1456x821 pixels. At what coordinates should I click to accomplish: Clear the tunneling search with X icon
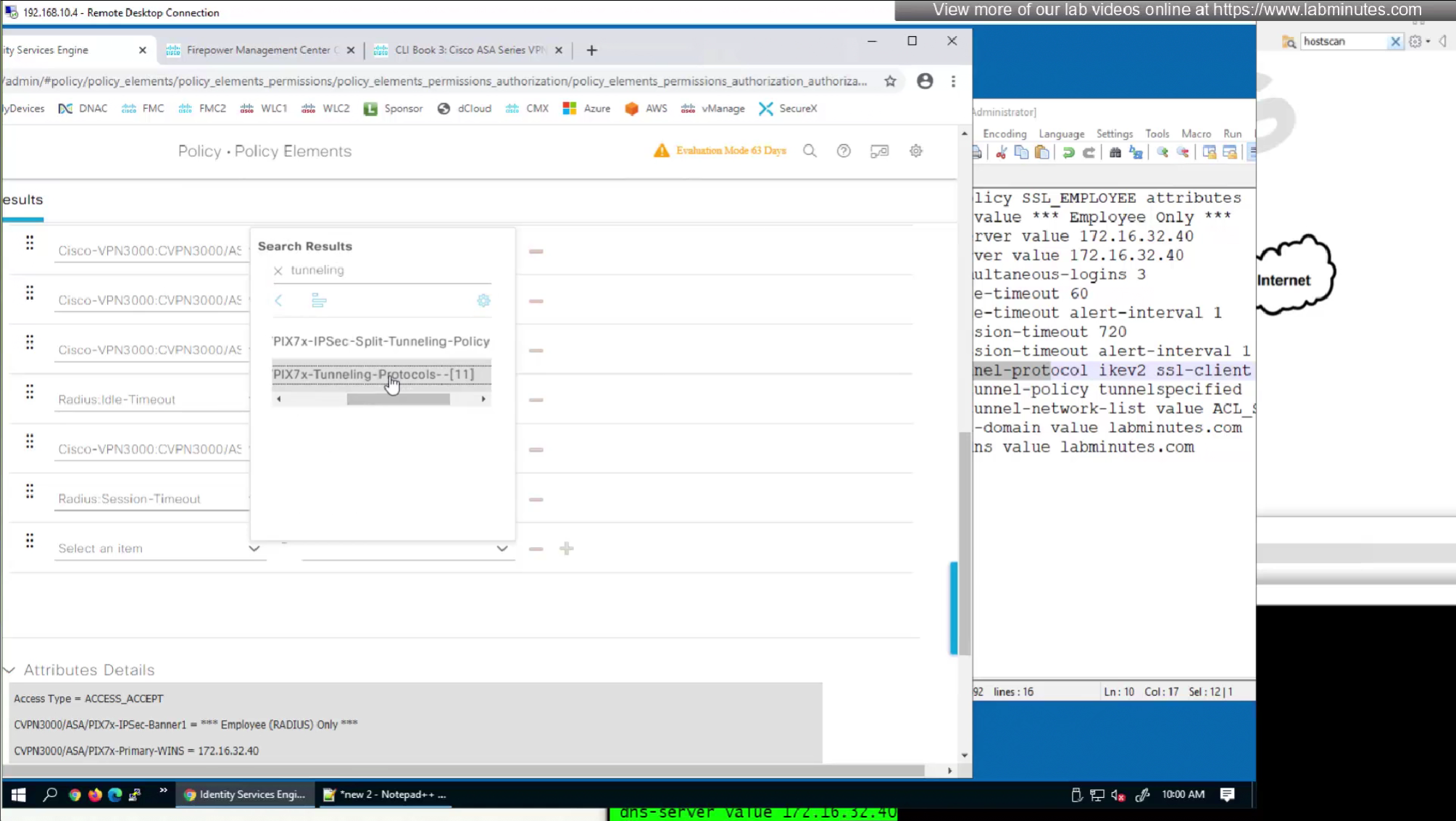pyautogui.click(x=278, y=270)
